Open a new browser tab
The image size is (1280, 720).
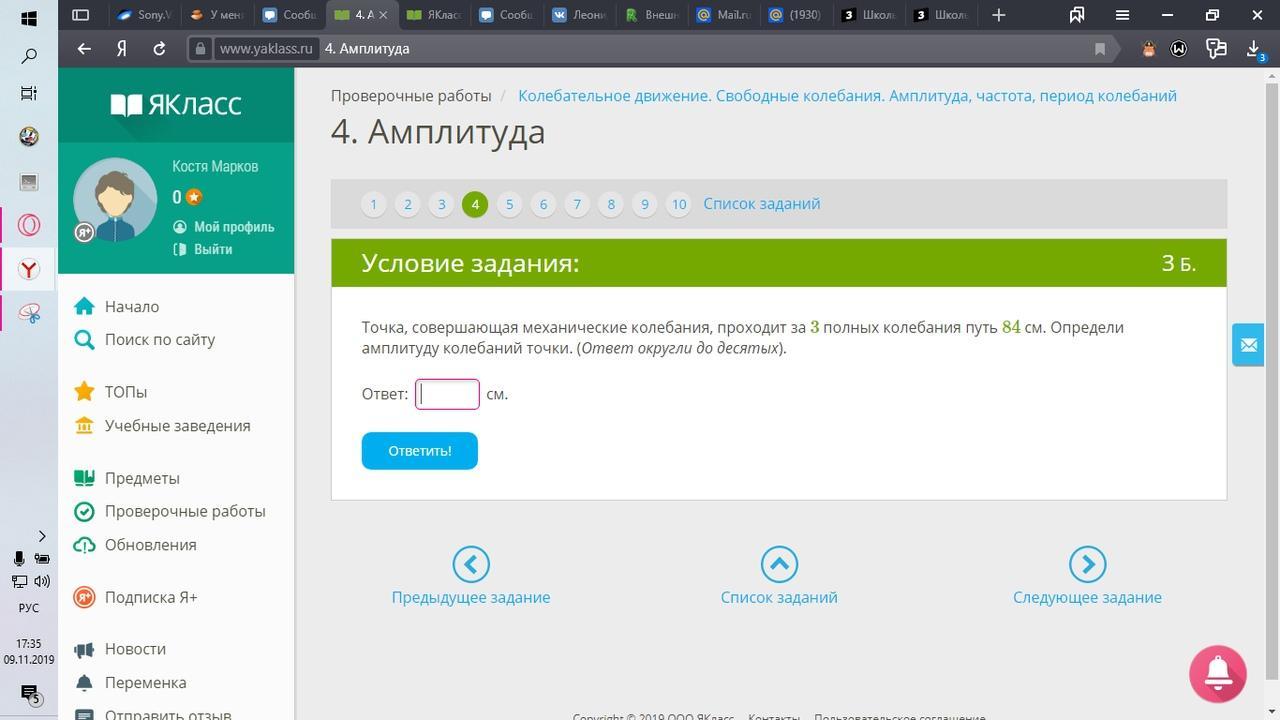(x=998, y=15)
